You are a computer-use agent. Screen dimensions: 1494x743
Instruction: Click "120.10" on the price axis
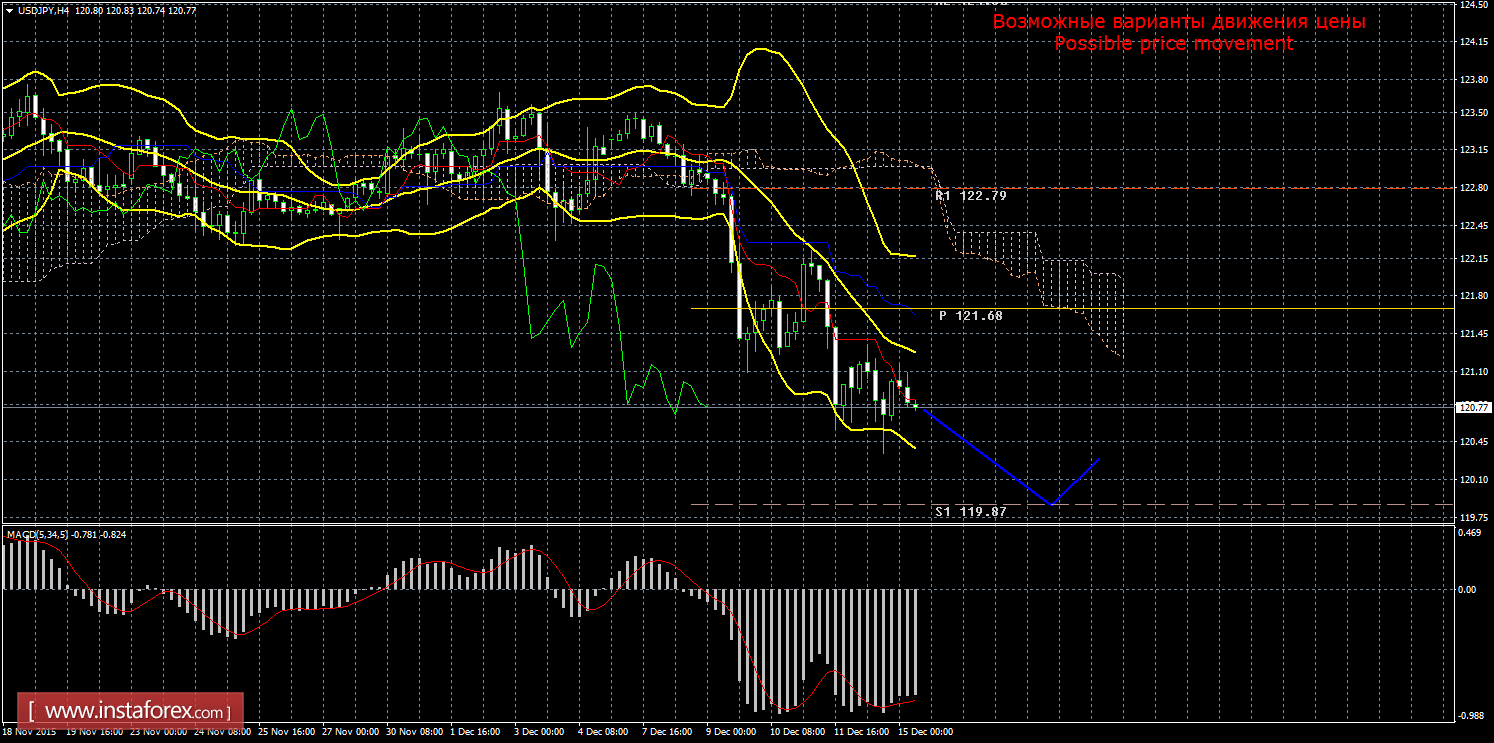(1473, 479)
